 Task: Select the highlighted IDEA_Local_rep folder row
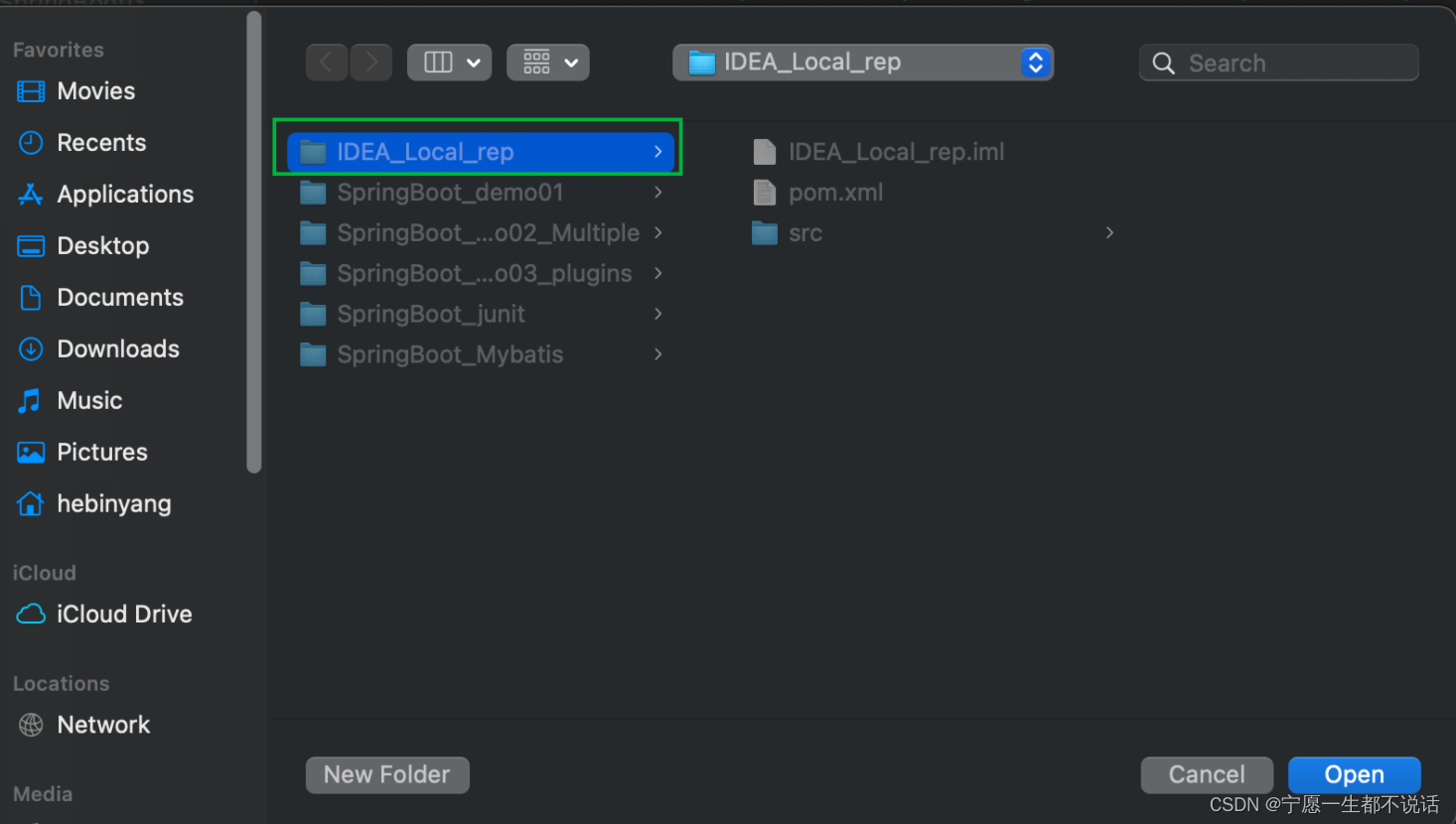click(481, 152)
